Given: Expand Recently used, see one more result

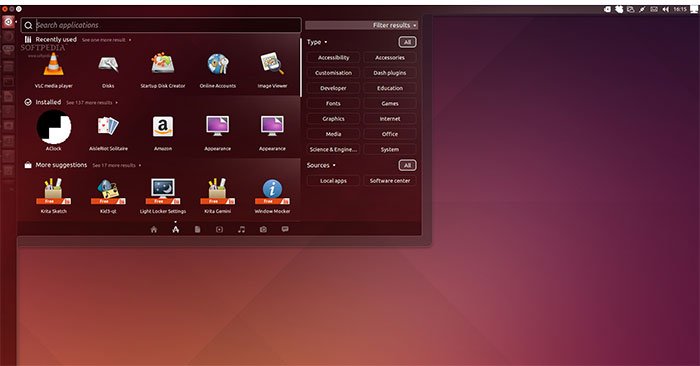Looking at the screenshot, I should 106,40.
